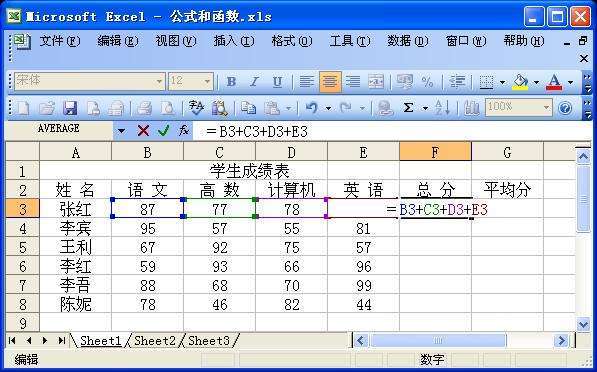This screenshot has height=372, width=597.
Task: Open borders dropdown arrow
Action: [x=502, y=82]
